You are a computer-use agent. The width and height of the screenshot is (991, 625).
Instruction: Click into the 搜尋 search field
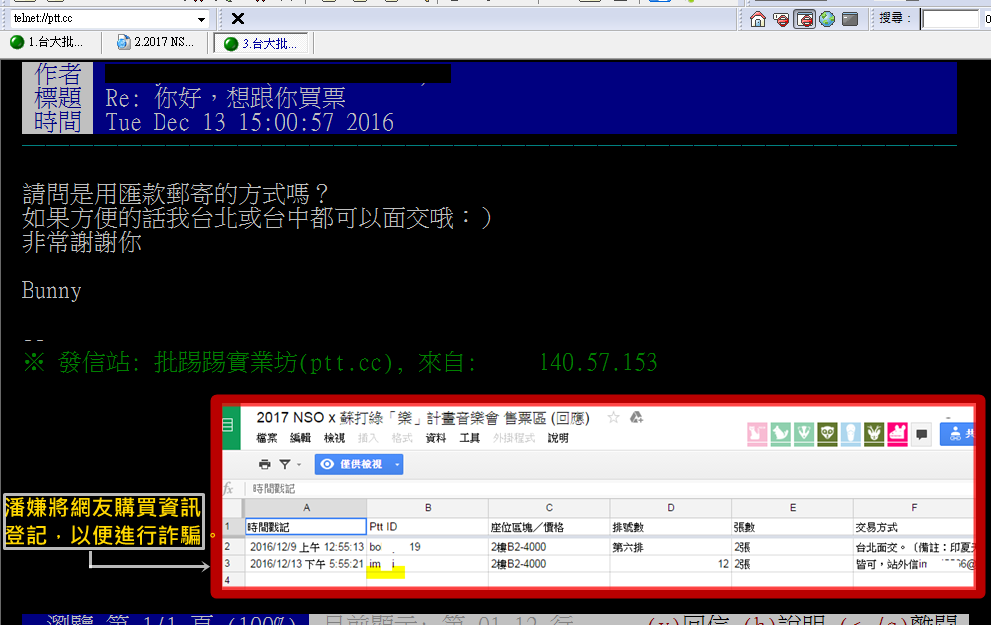[949, 20]
